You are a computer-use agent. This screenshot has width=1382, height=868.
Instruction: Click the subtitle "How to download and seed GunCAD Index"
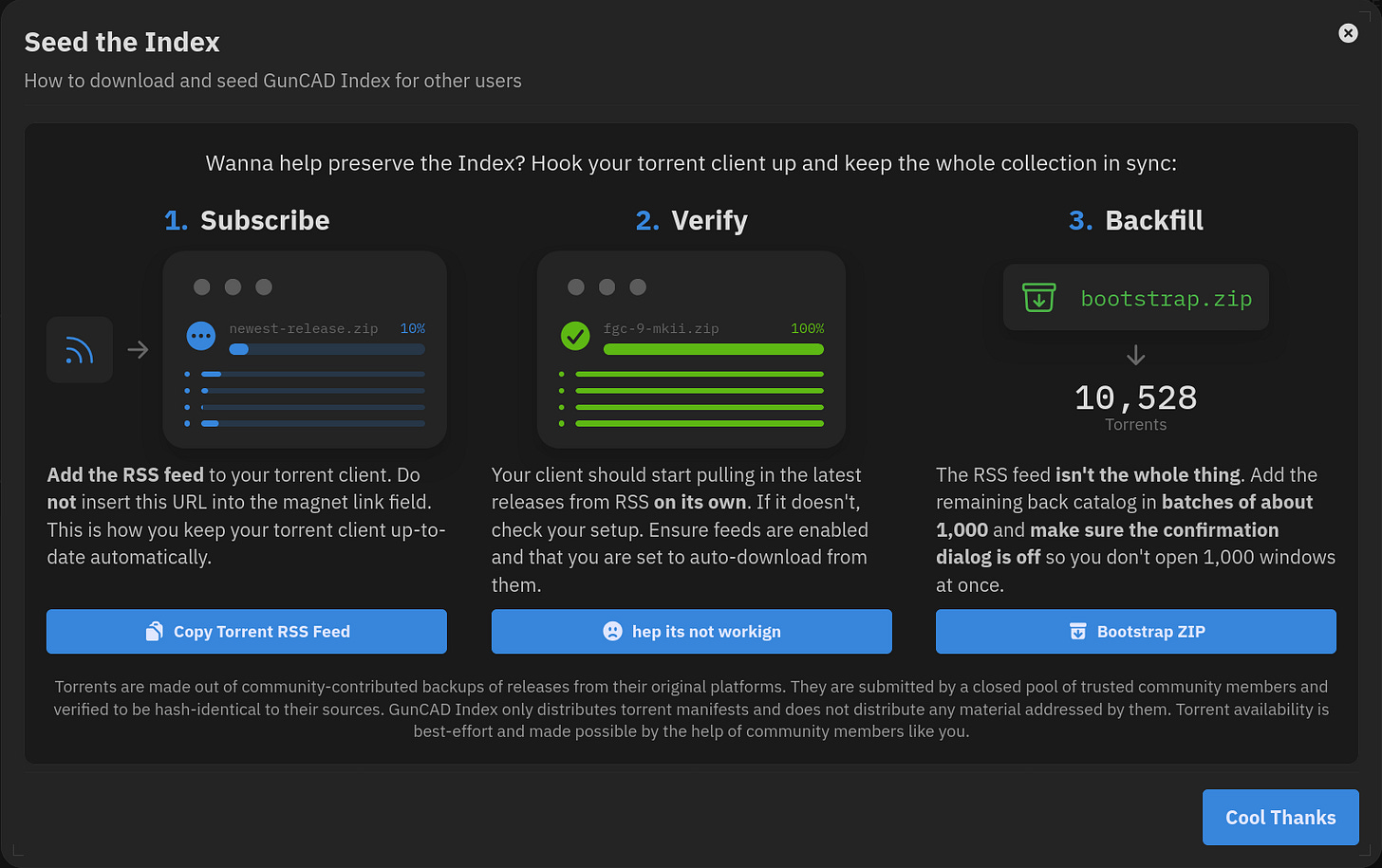click(x=272, y=82)
